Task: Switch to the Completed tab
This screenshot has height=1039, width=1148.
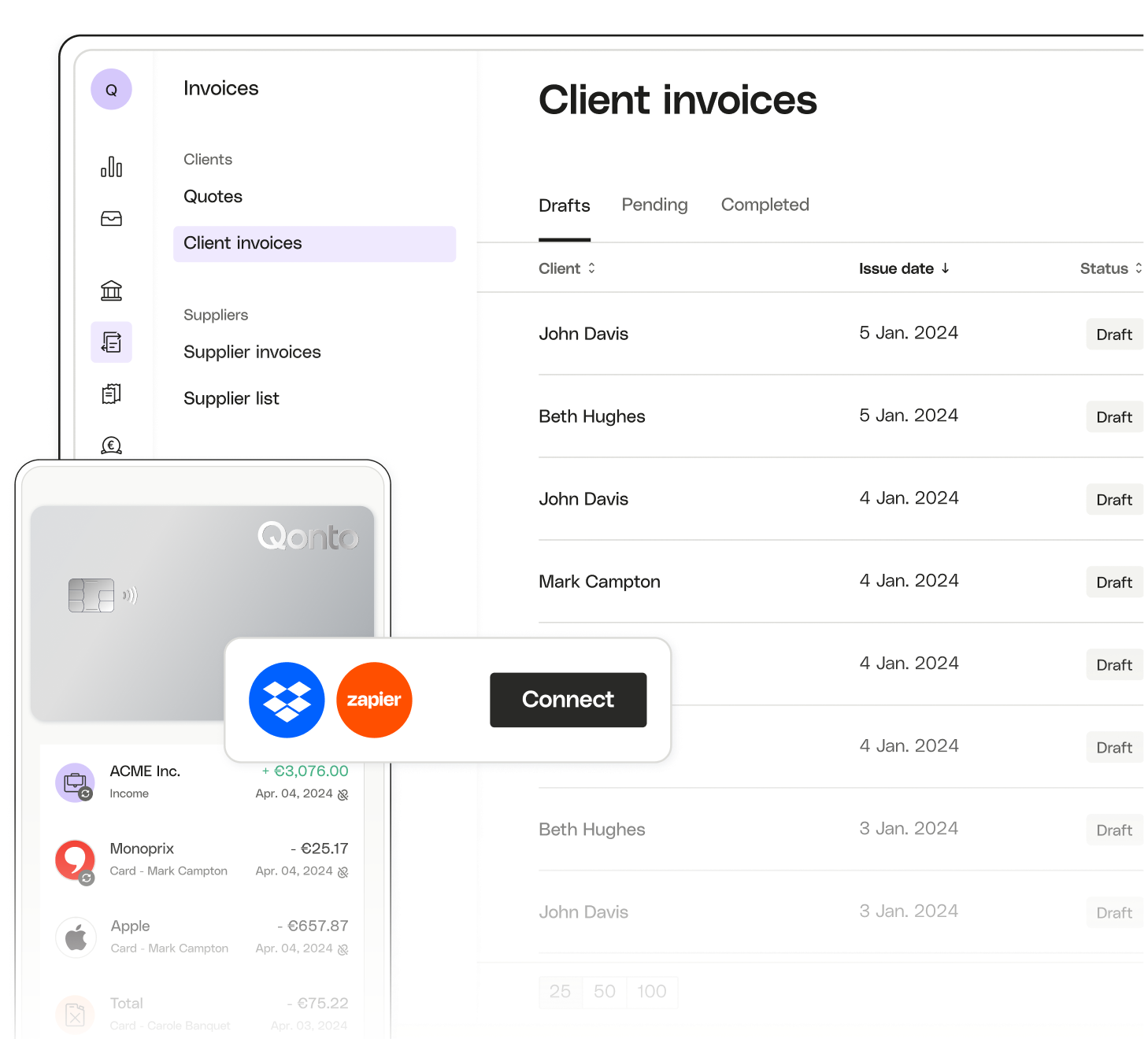Action: point(765,205)
